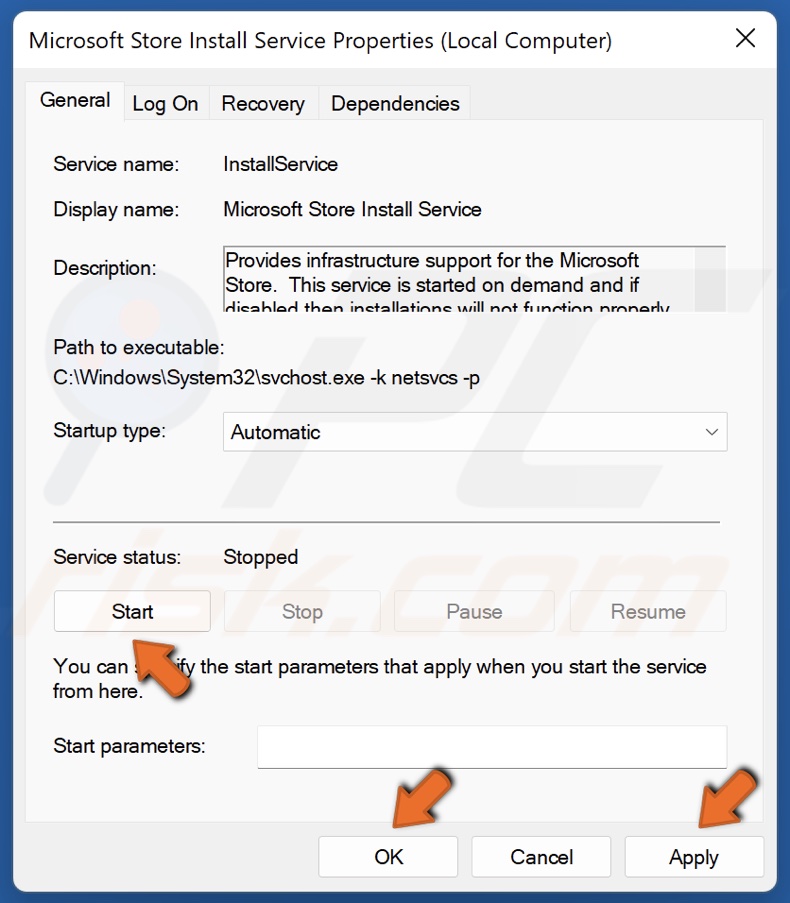Confirm changes with OK

coord(388,857)
